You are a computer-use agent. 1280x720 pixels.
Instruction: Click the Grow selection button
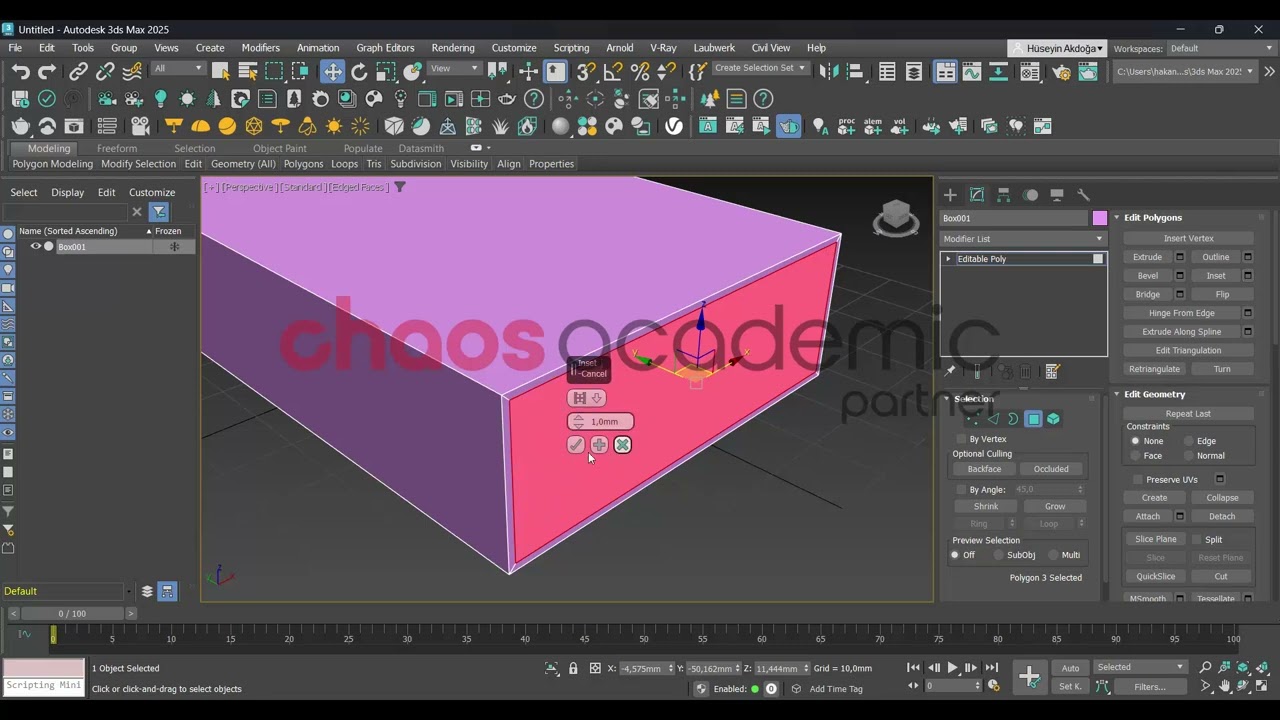click(1055, 506)
